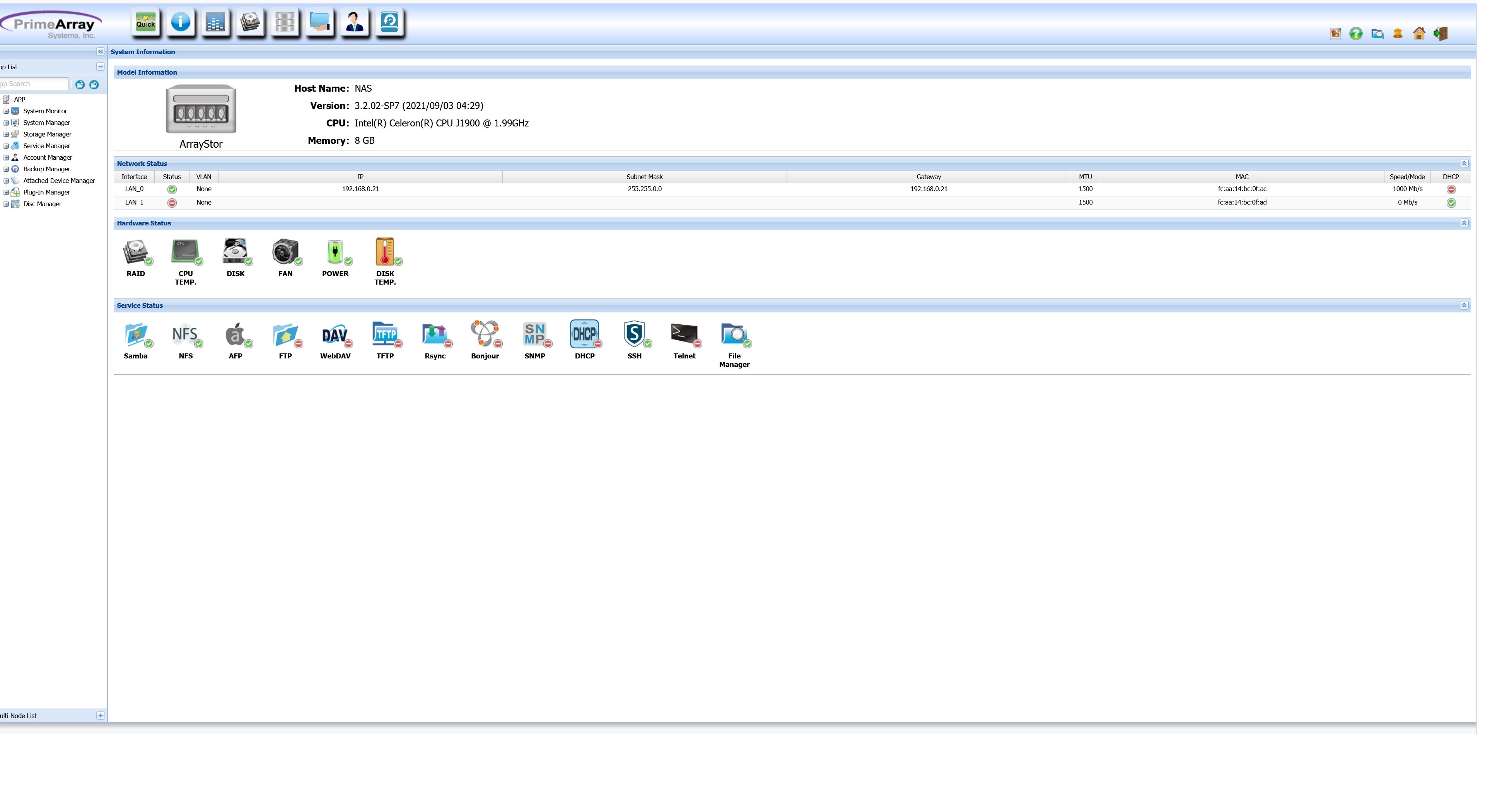
Task: Click the Quick setup toolbar icon
Action: click(x=145, y=23)
